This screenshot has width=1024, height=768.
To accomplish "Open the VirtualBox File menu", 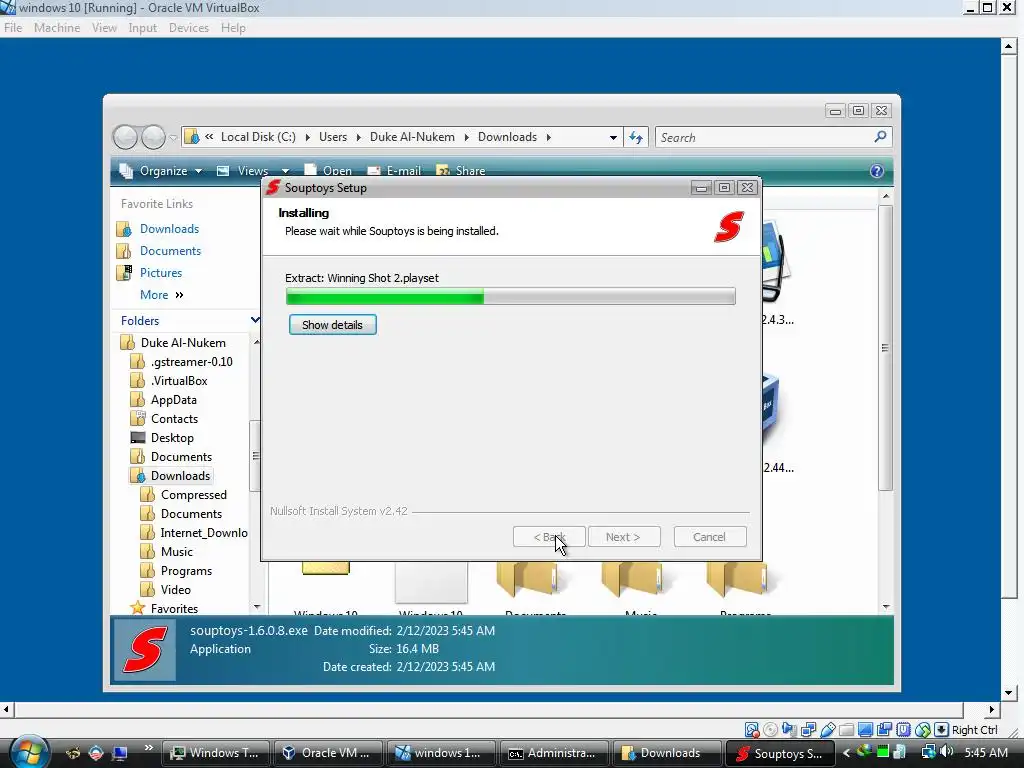I will pyautogui.click(x=13, y=28).
